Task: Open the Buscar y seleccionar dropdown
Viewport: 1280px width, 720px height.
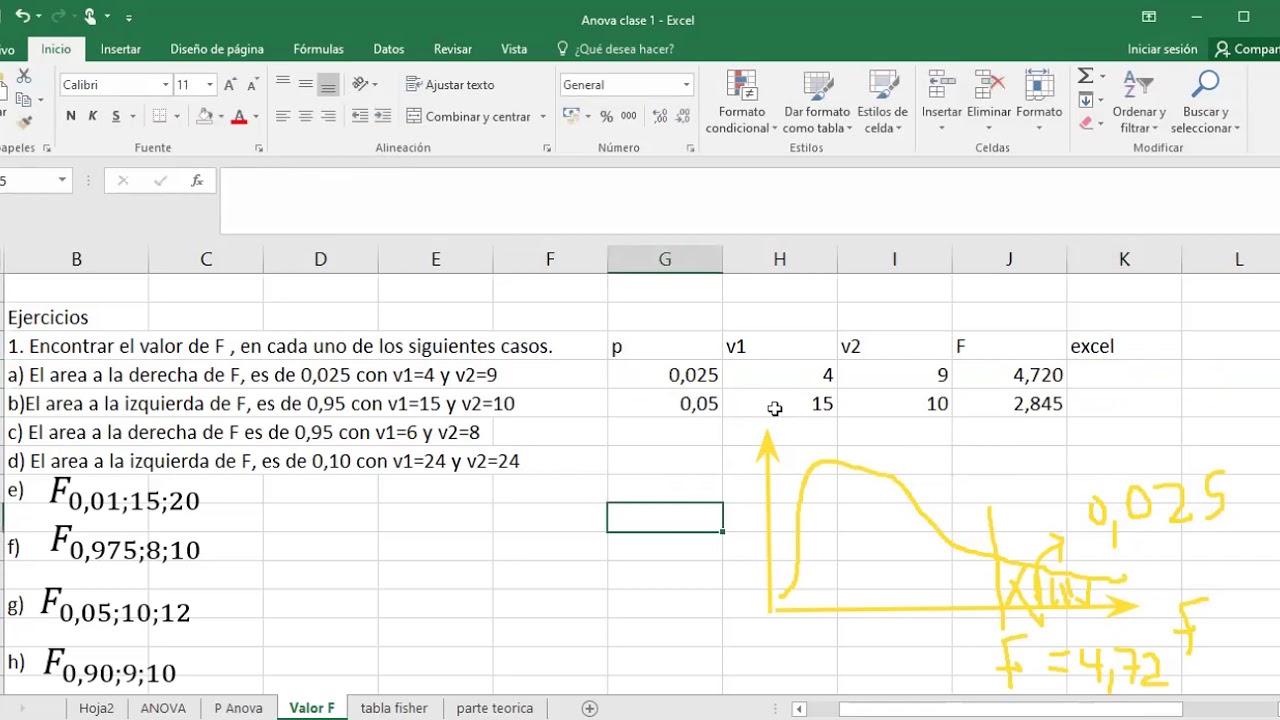Action: coord(1205,100)
